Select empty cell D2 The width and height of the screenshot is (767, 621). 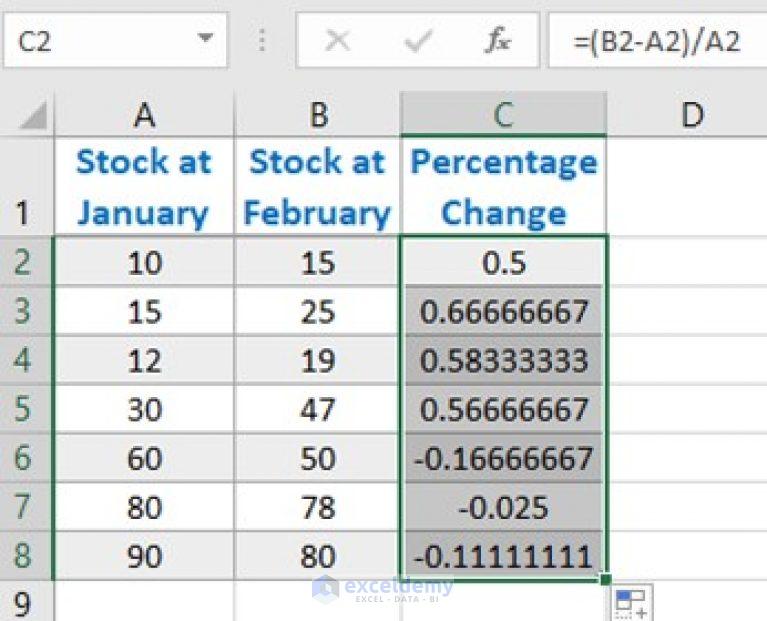click(x=688, y=262)
